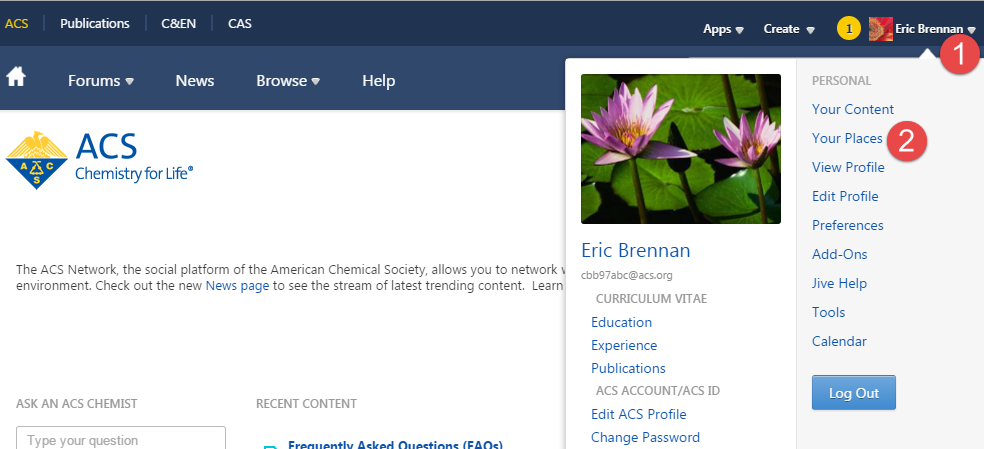
Task: Click the ACS Chemistry for Life logo
Action: pyautogui.click(x=100, y=159)
